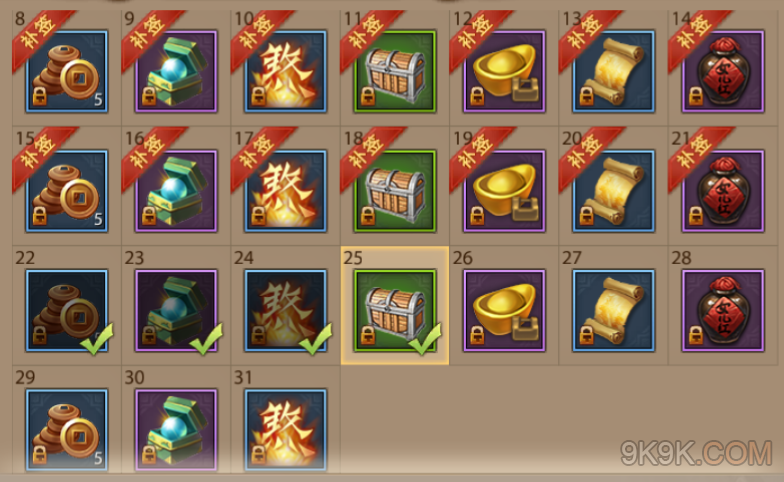Pick the day 13 scroll reward
The height and width of the screenshot is (482, 784).
pyautogui.click(x=614, y=71)
